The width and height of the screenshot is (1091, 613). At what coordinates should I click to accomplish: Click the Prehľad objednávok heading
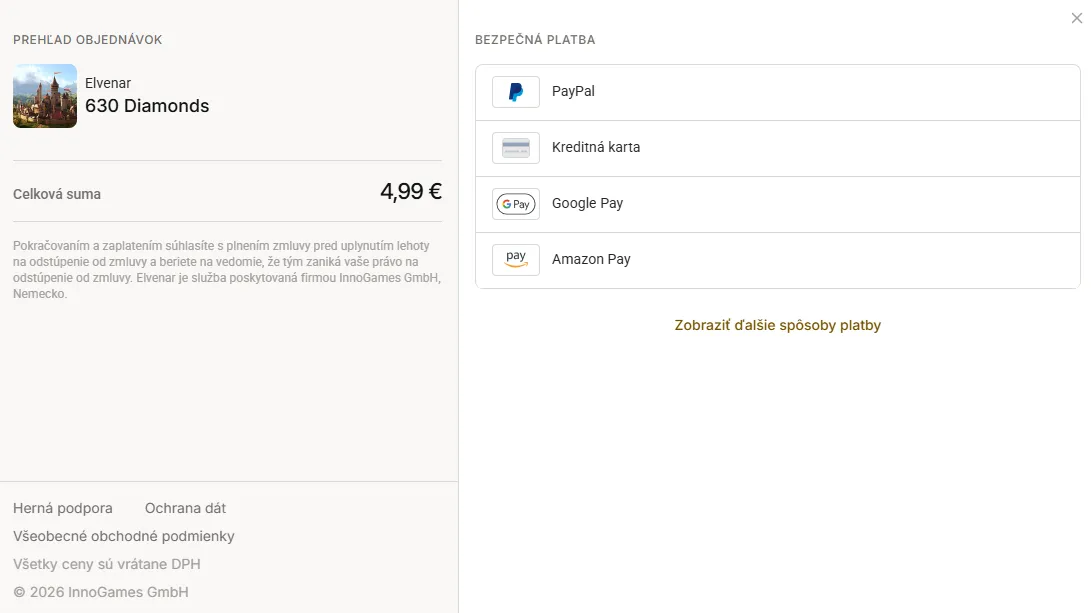coord(88,40)
